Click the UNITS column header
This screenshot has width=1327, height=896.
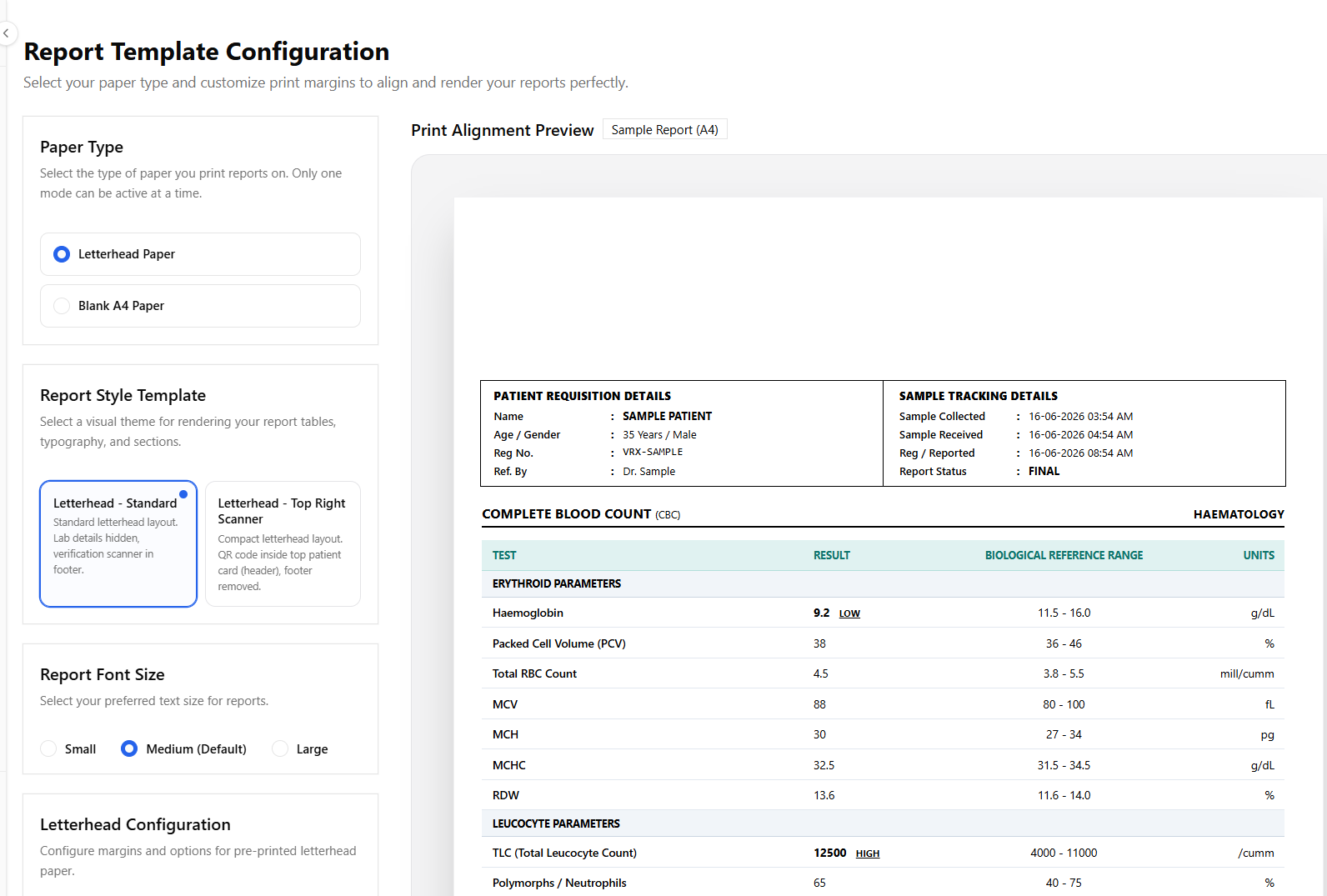(x=1259, y=555)
